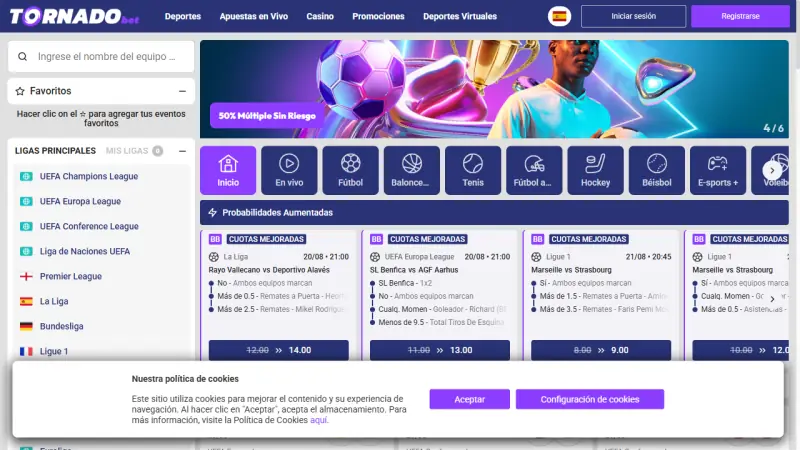Select the Béisbol category icon

pyautogui.click(x=657, y=170)
